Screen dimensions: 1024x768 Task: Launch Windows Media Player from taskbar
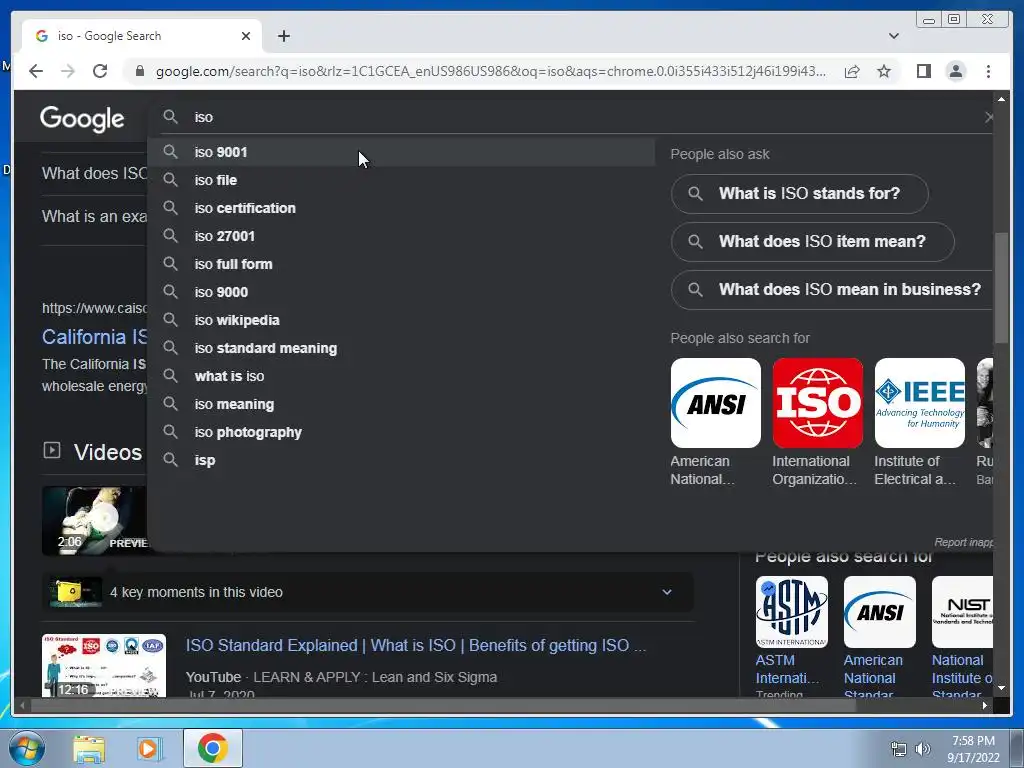click(150, 748)
